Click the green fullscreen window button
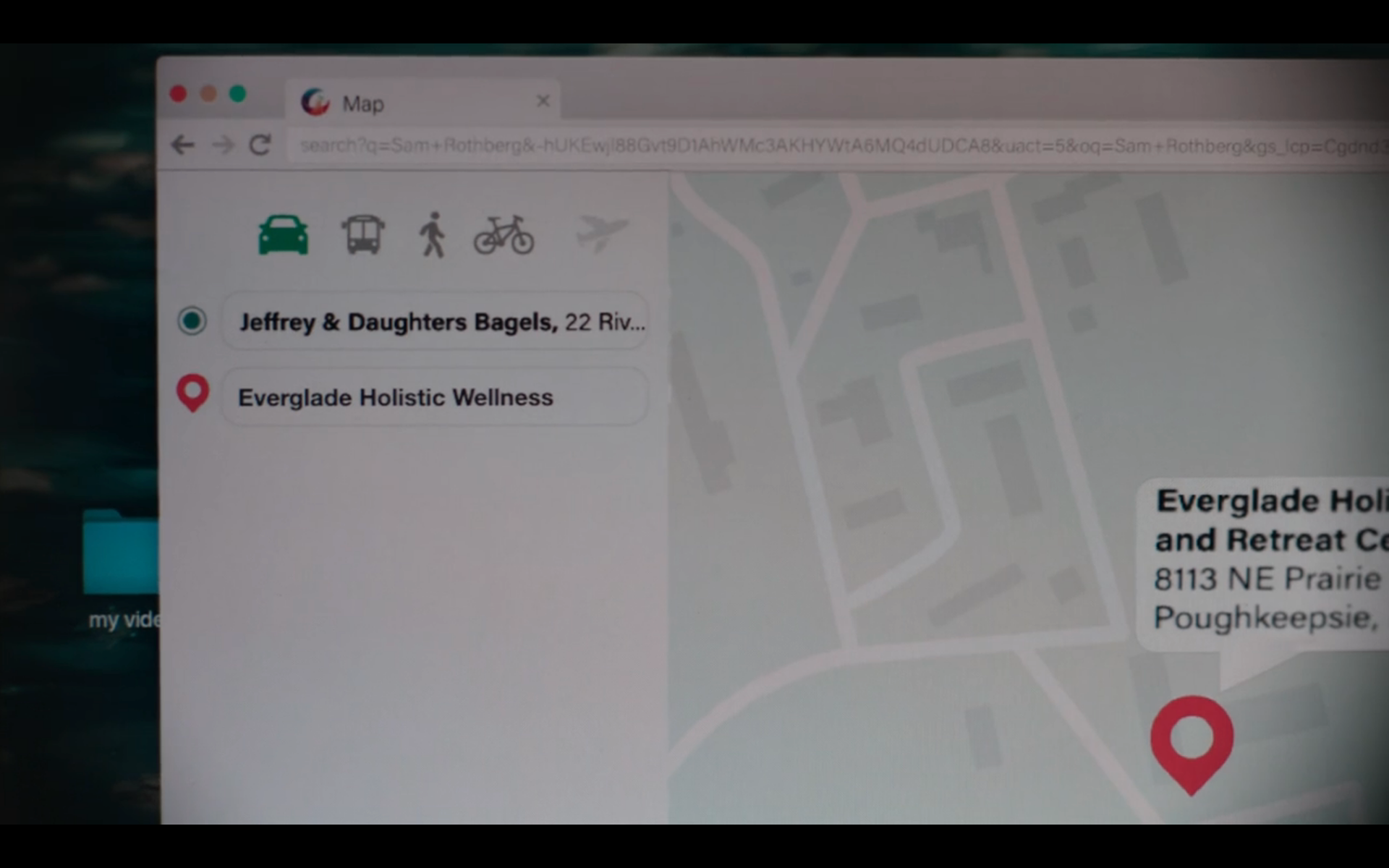1389x868 pixels. [238, 94]
